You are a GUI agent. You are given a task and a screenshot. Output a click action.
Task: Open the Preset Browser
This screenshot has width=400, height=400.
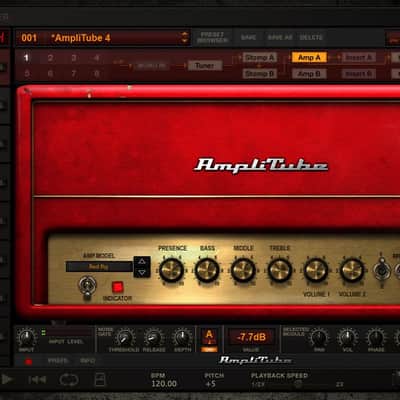[x=212, y=37]
